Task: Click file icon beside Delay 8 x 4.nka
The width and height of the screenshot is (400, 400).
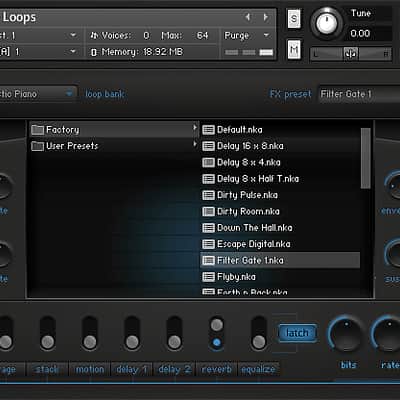Action: 208,162
